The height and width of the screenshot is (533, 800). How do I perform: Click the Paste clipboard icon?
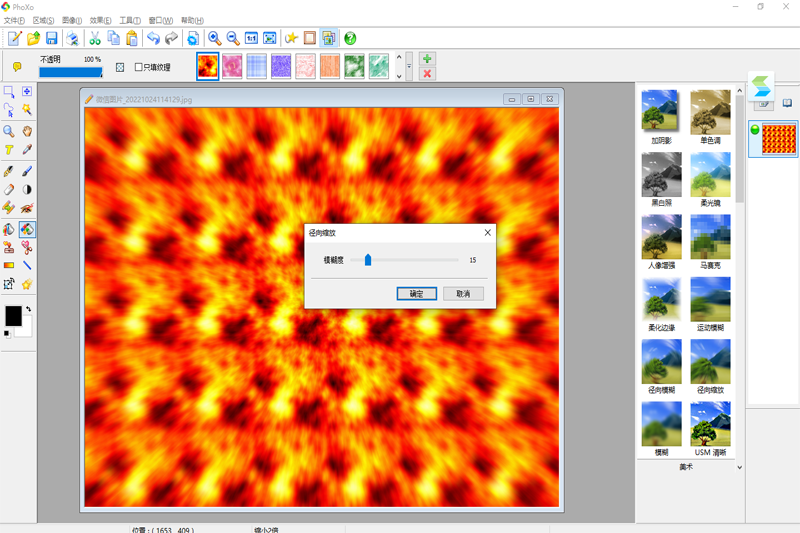[x=132, y=38]
